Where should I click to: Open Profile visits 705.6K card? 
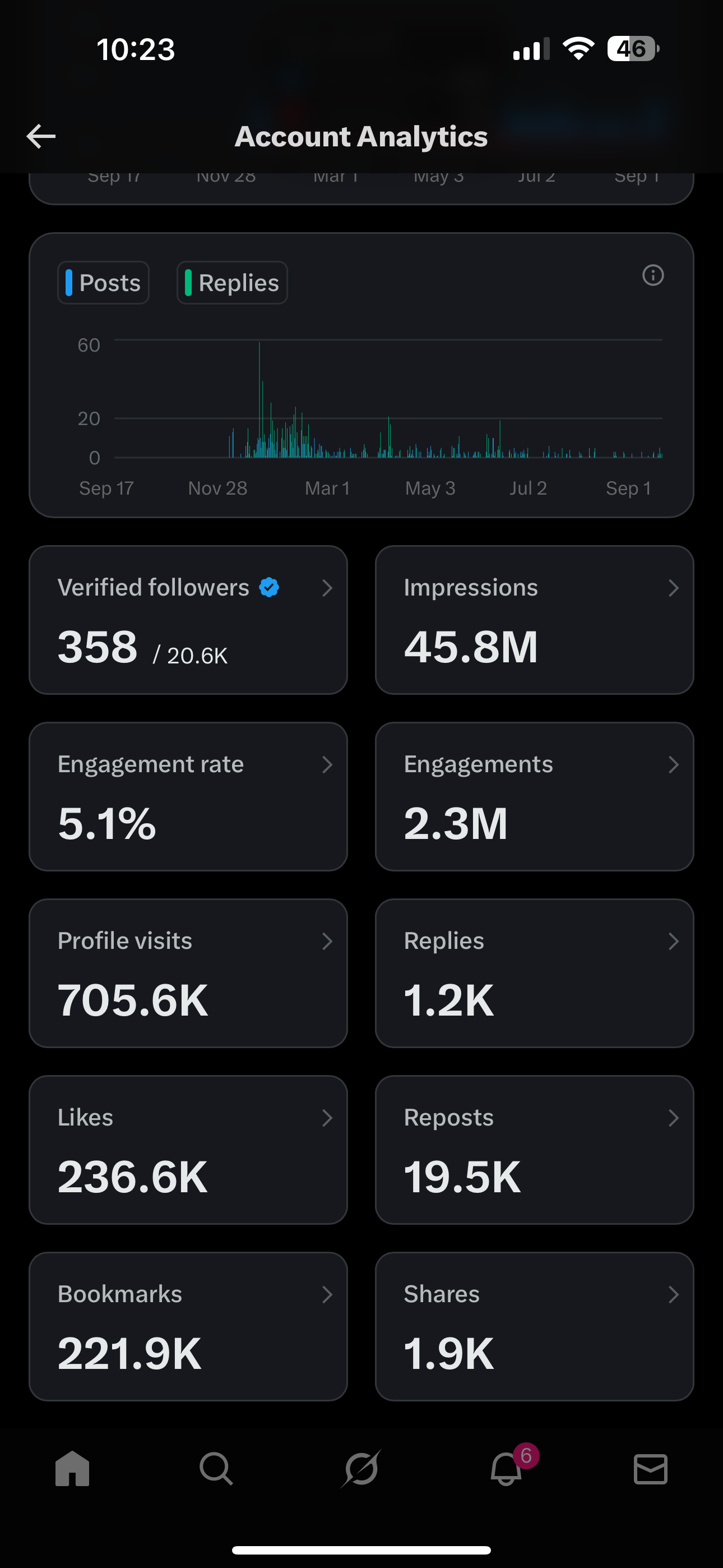[188, 974]
